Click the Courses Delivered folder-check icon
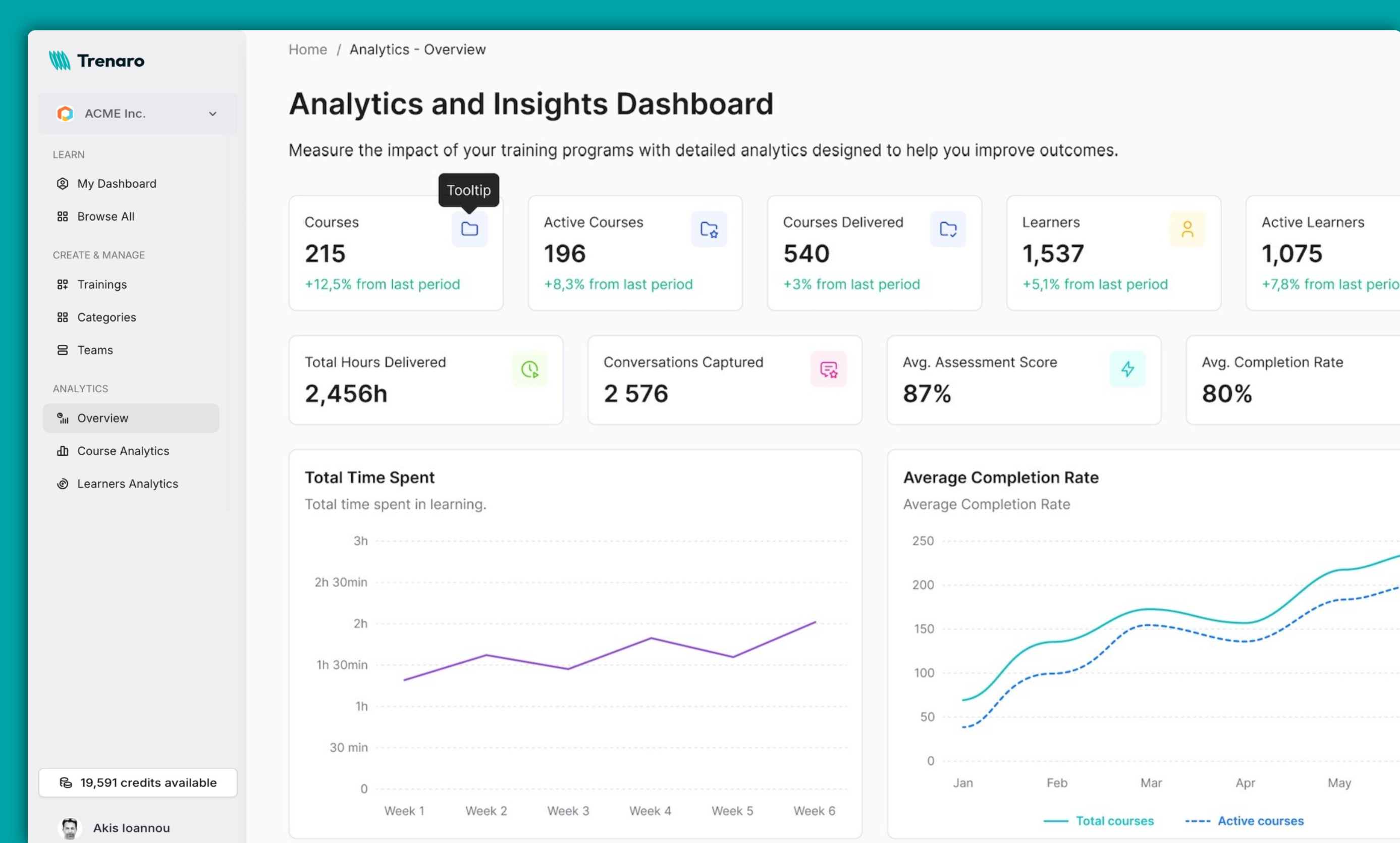This screenshot has height=843, width=1400. (947, 229)
